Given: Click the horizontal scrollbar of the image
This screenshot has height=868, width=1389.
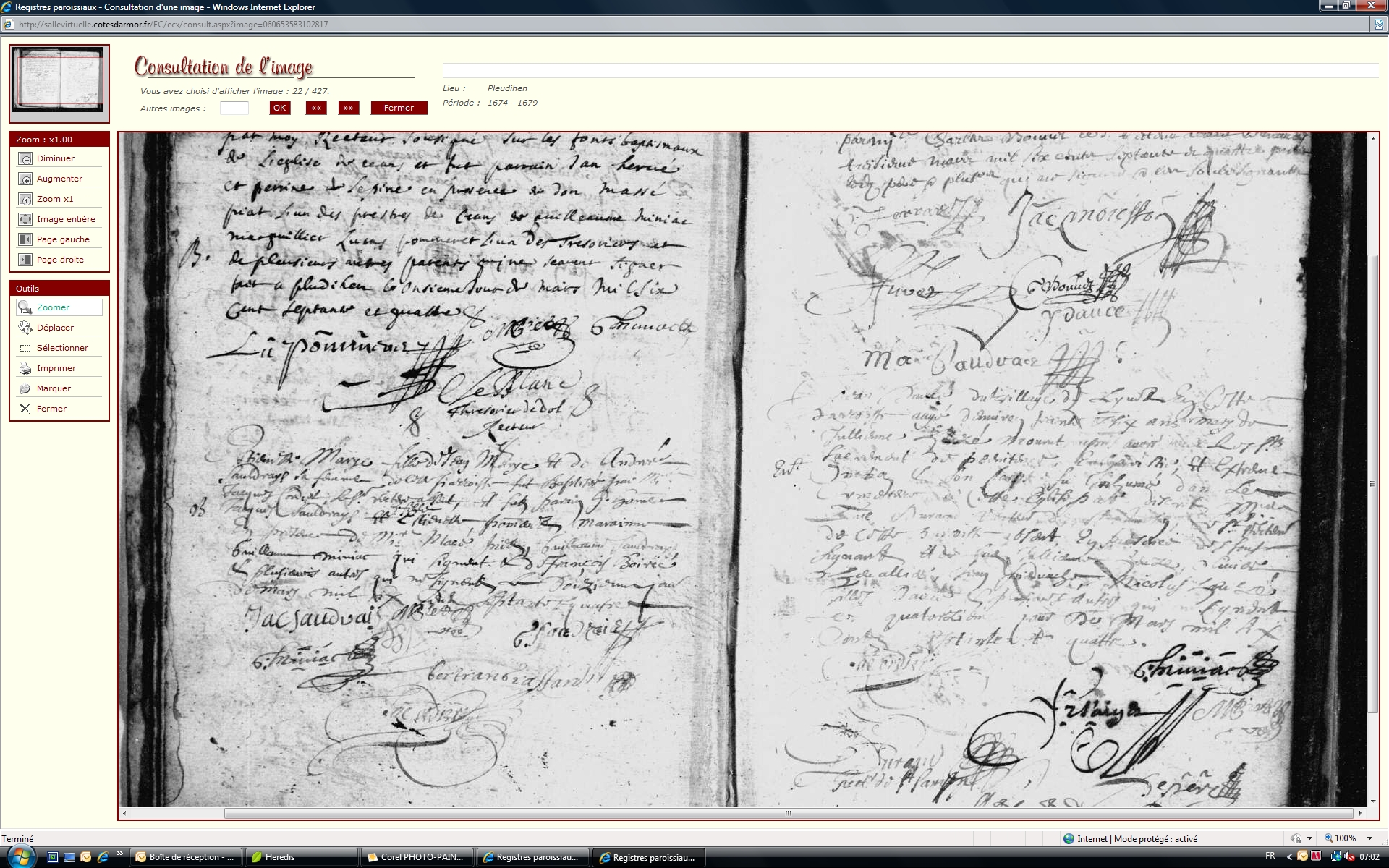Looking at the screenshot, I should point(788,813).
